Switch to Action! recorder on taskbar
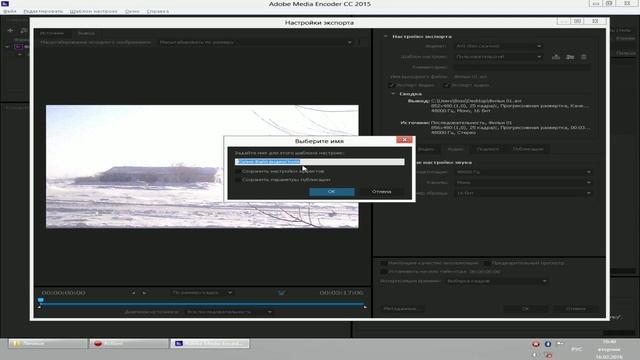Screen dimensions: 640x360 click(x=129, y=343)
